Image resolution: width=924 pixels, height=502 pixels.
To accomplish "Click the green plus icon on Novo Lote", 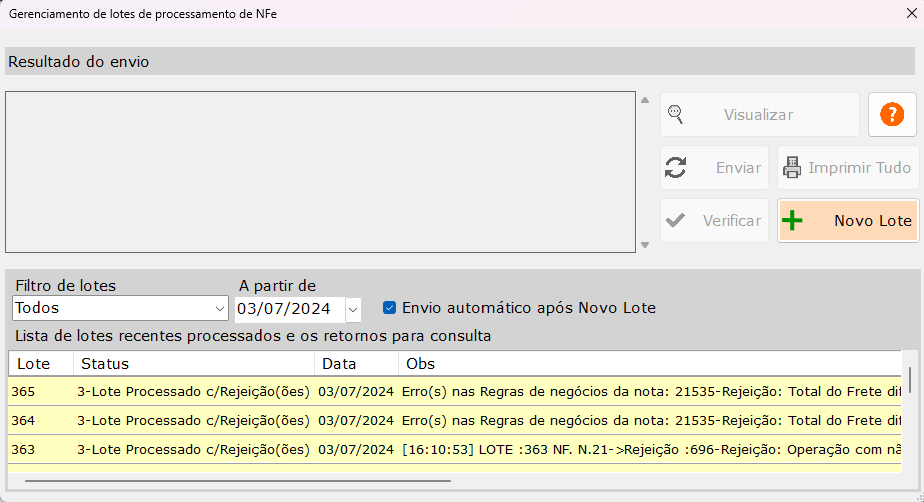I will 792,221.
